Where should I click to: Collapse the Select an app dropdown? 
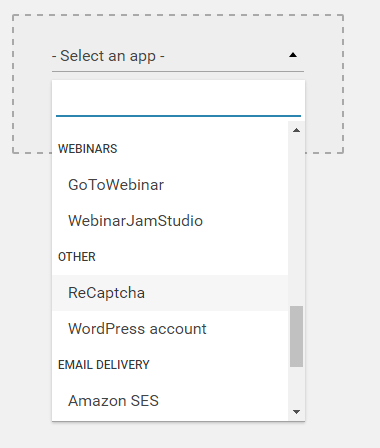point(178,56)
